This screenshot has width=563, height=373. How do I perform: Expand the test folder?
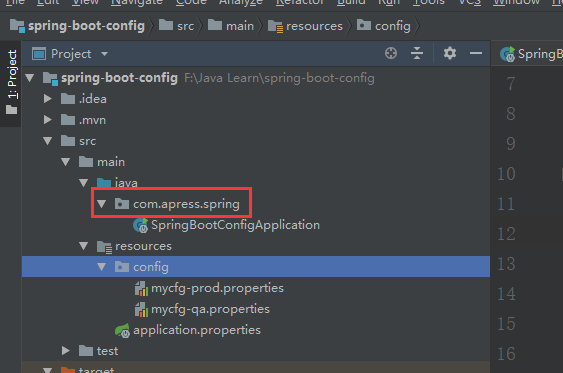pyautogui.click(x=65, y=351)
